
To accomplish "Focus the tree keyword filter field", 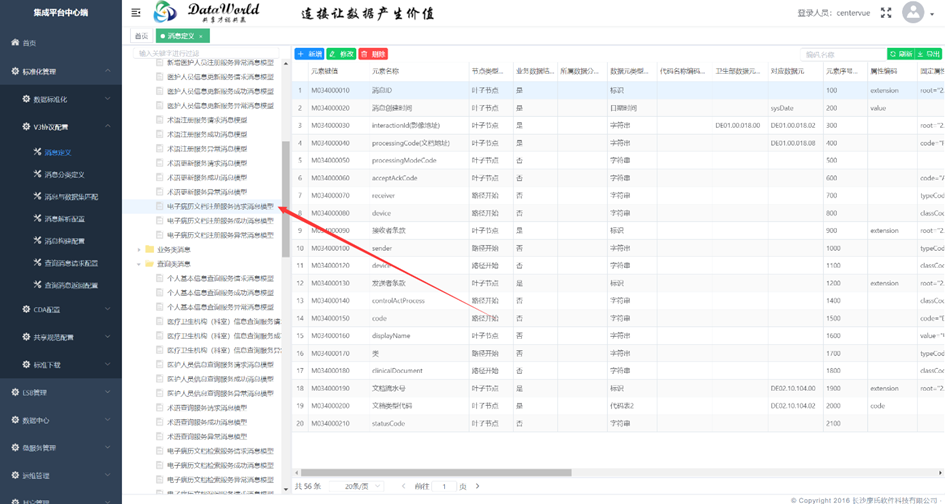I will [x=206, y=53].
